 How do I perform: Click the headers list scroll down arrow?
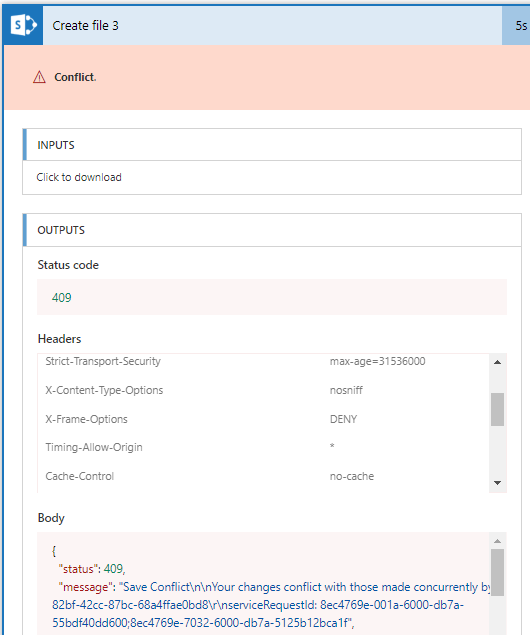coord(498,482)
